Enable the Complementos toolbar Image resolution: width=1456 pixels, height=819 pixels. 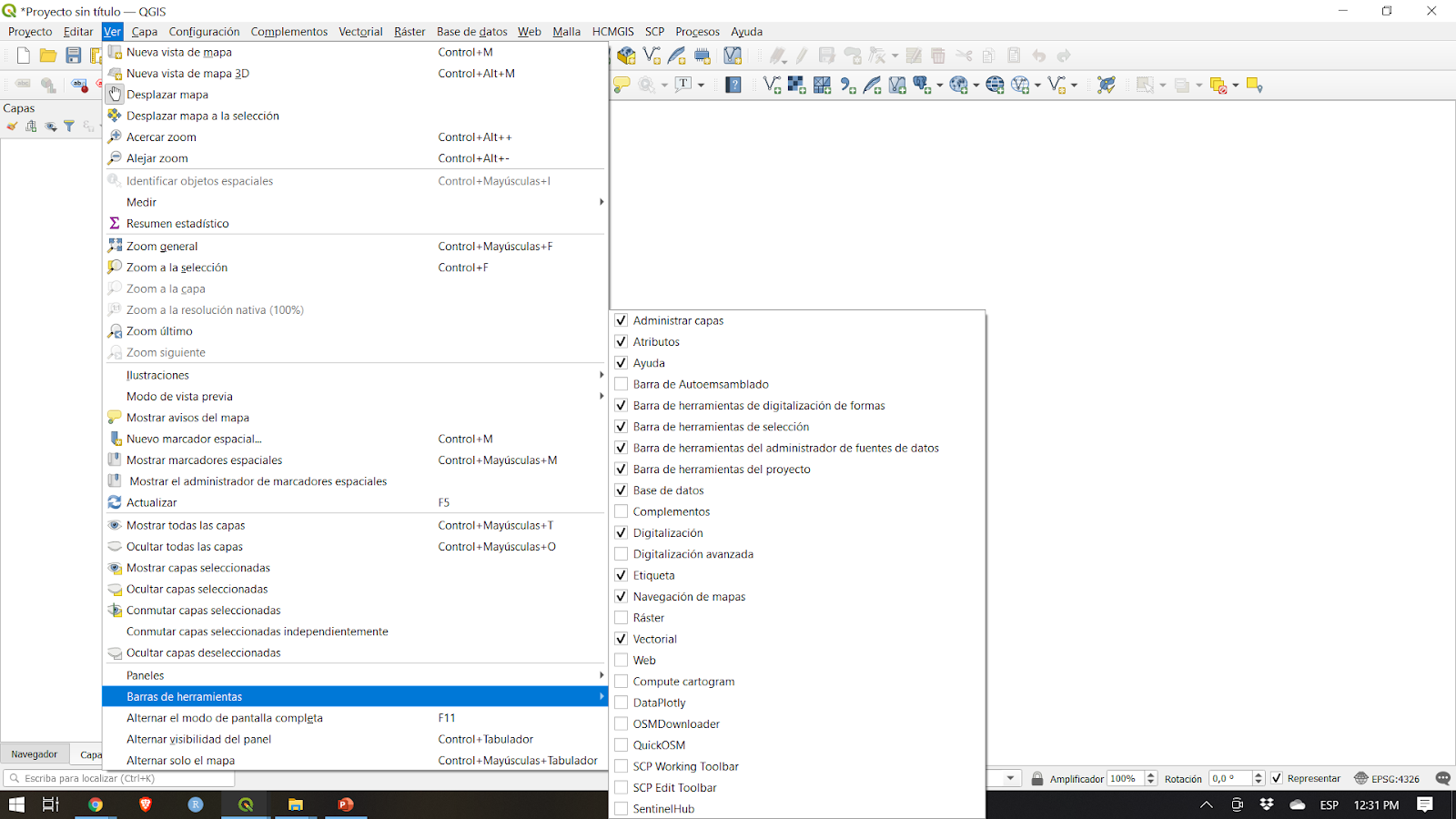(x=621, y=511)
